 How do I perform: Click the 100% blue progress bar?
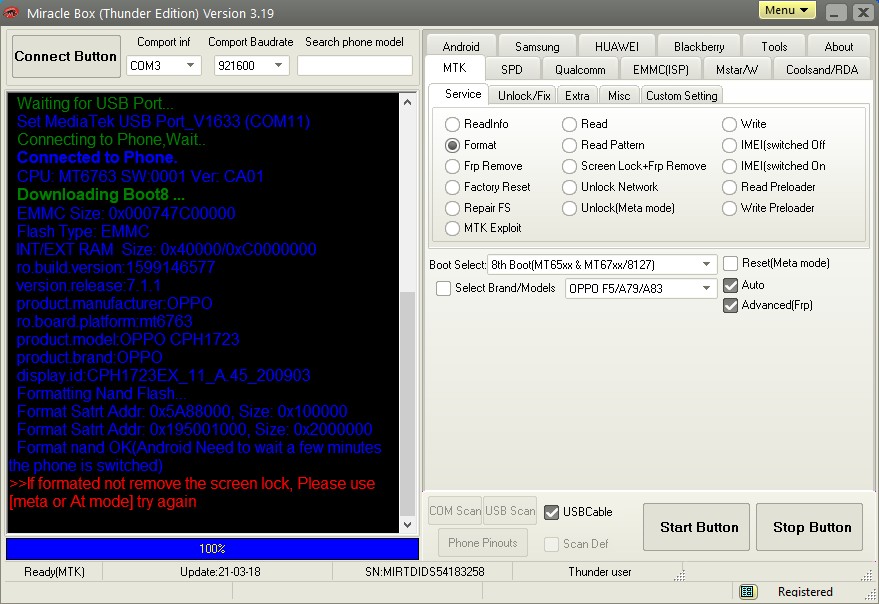pos(212,548)
